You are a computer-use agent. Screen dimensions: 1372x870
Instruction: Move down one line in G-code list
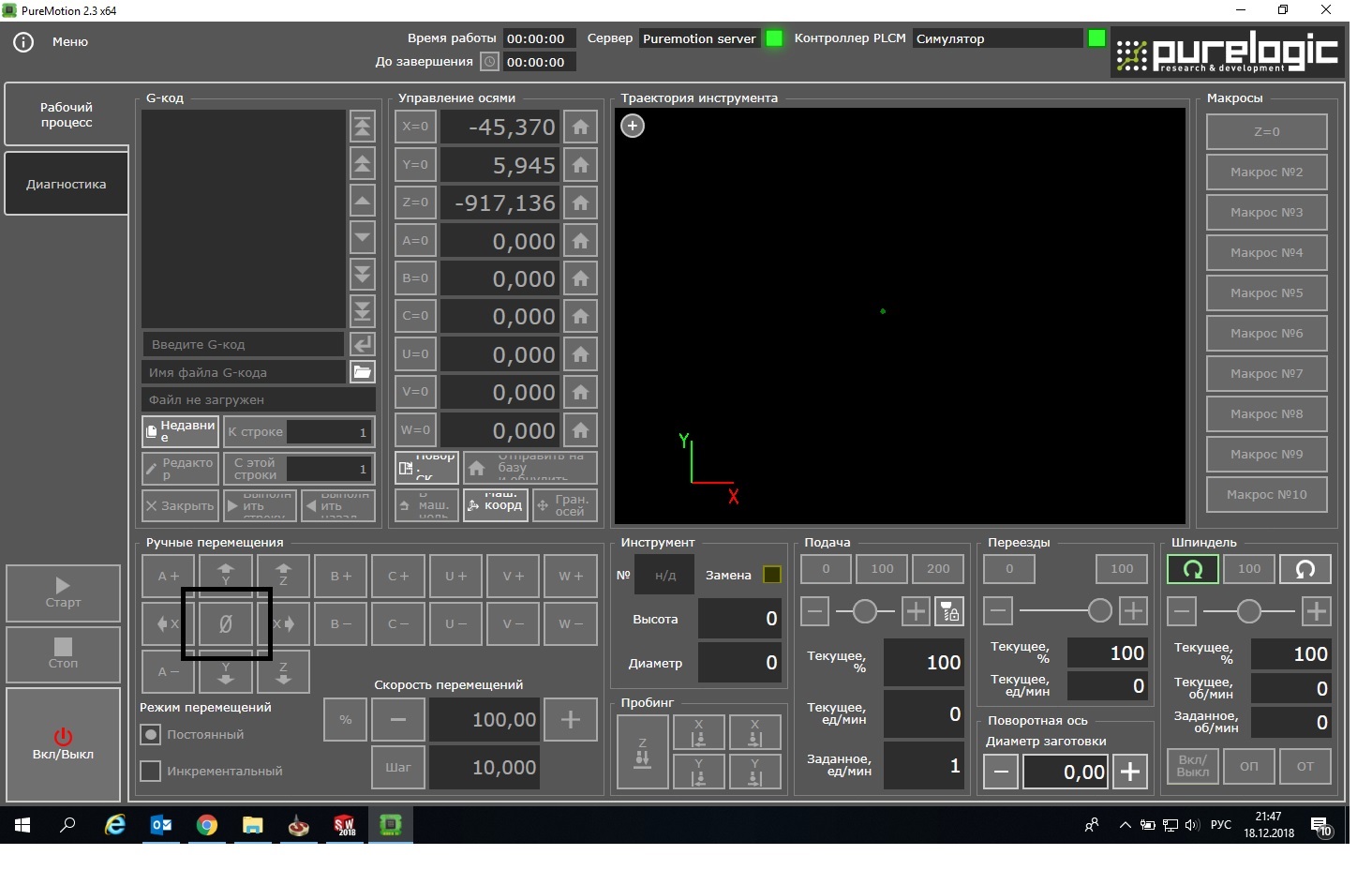tap(363, 237)
